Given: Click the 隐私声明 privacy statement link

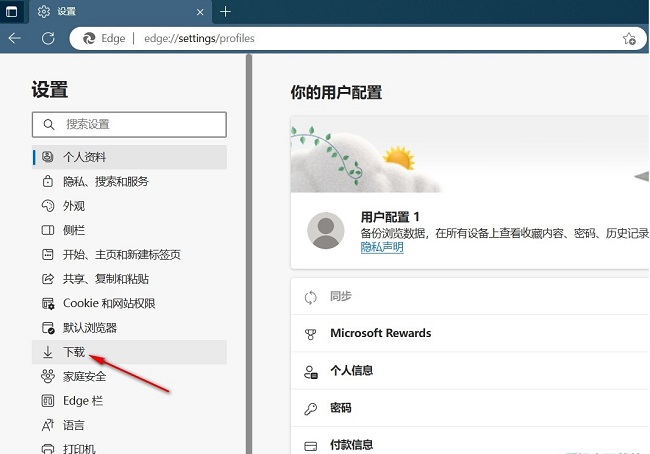Looking at the screenshot, I should [x=382, y=247].
